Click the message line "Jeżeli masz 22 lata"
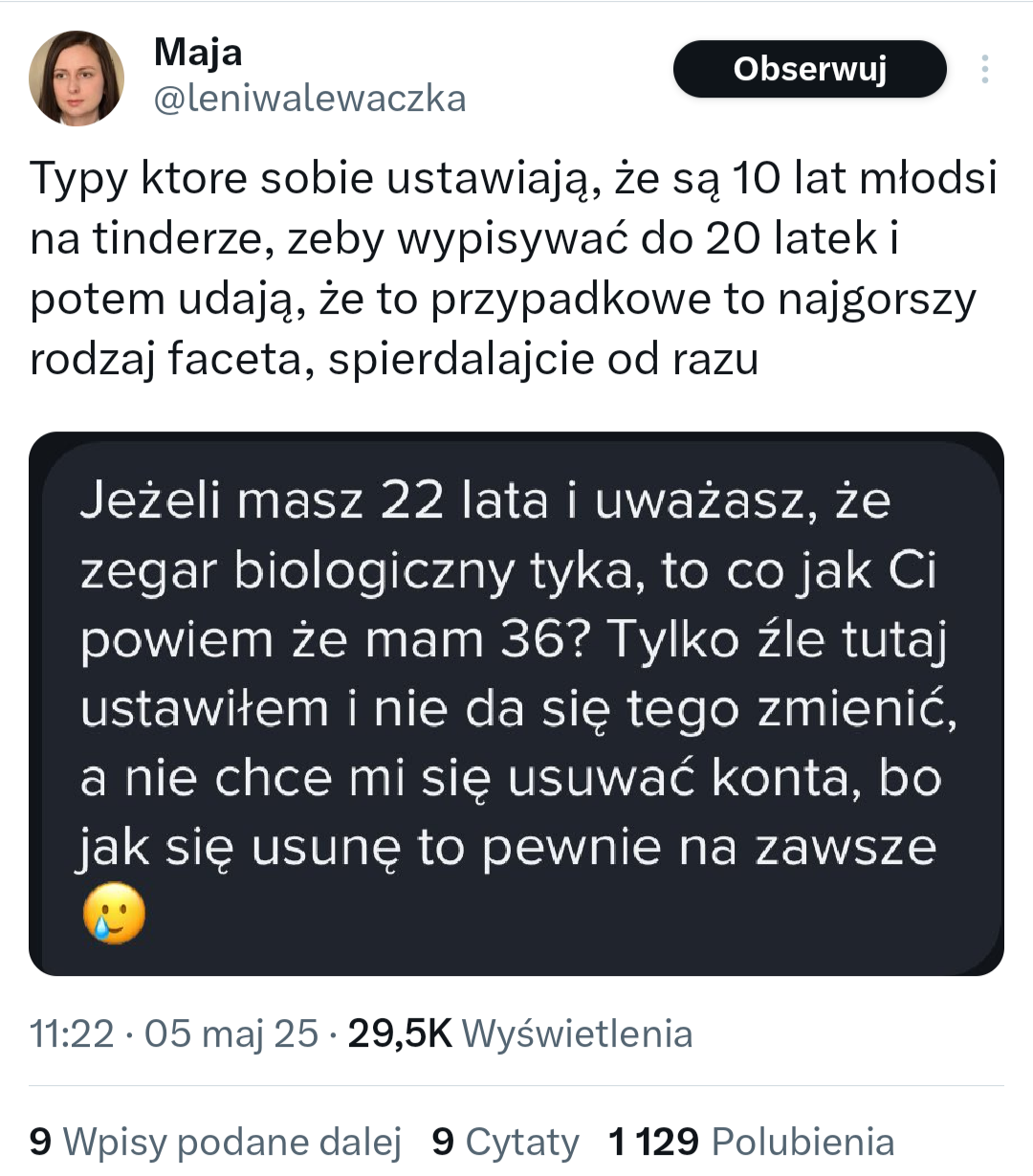This screenshot has width=1033, height=1176. point(485,500)
